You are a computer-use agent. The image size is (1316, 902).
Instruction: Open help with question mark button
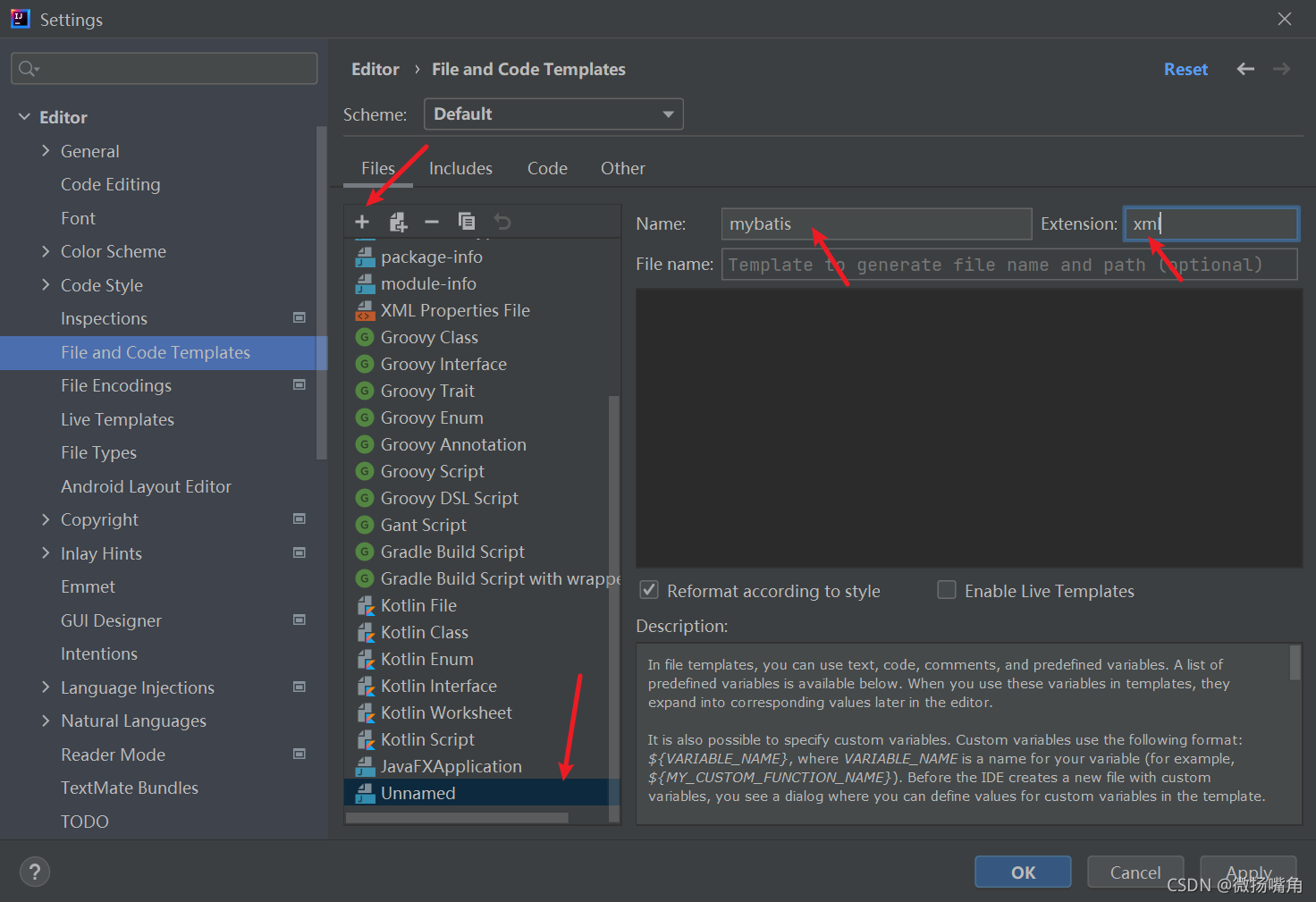(35, 872)
